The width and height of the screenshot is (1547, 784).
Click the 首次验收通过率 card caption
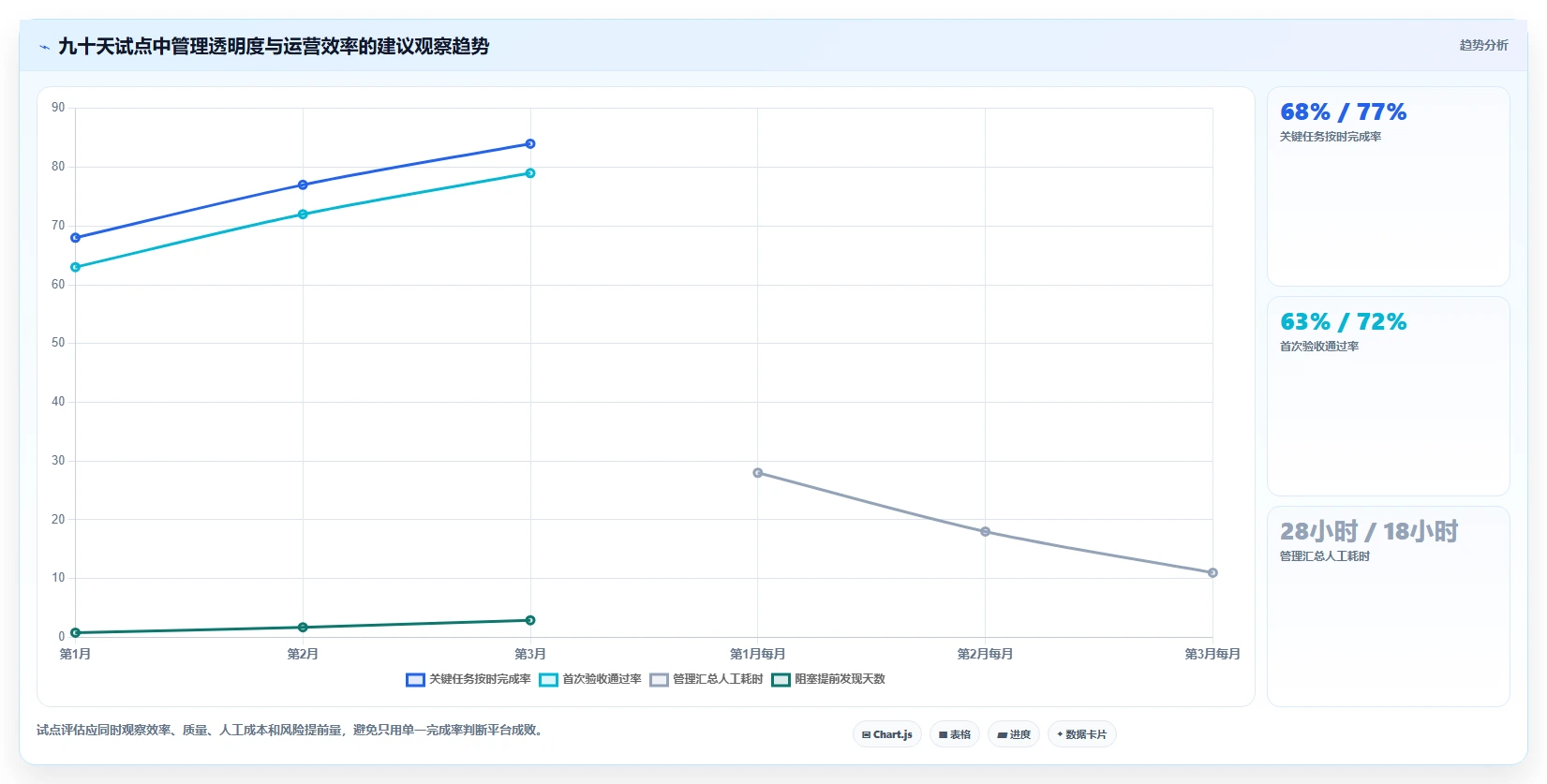point(1319,347)
